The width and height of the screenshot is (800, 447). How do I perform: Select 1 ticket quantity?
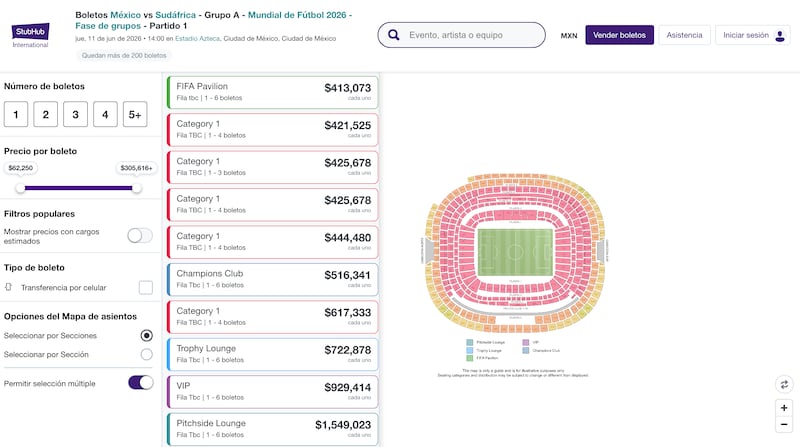(16, 115)
